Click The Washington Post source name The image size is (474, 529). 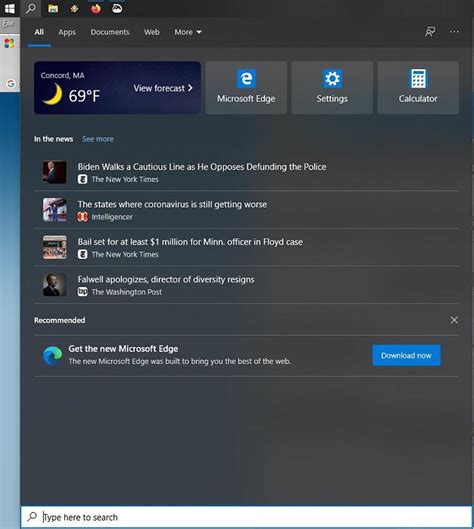(x=127, y=292)
